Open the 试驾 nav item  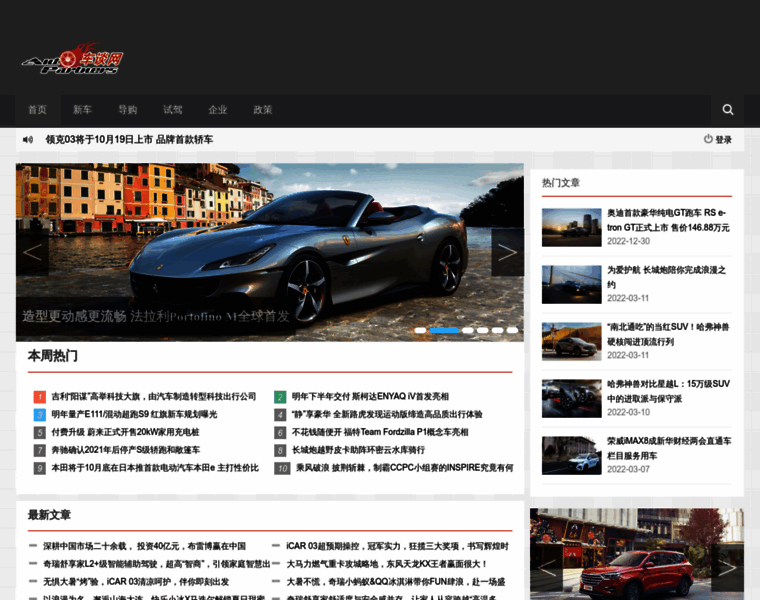coord(173,110)
